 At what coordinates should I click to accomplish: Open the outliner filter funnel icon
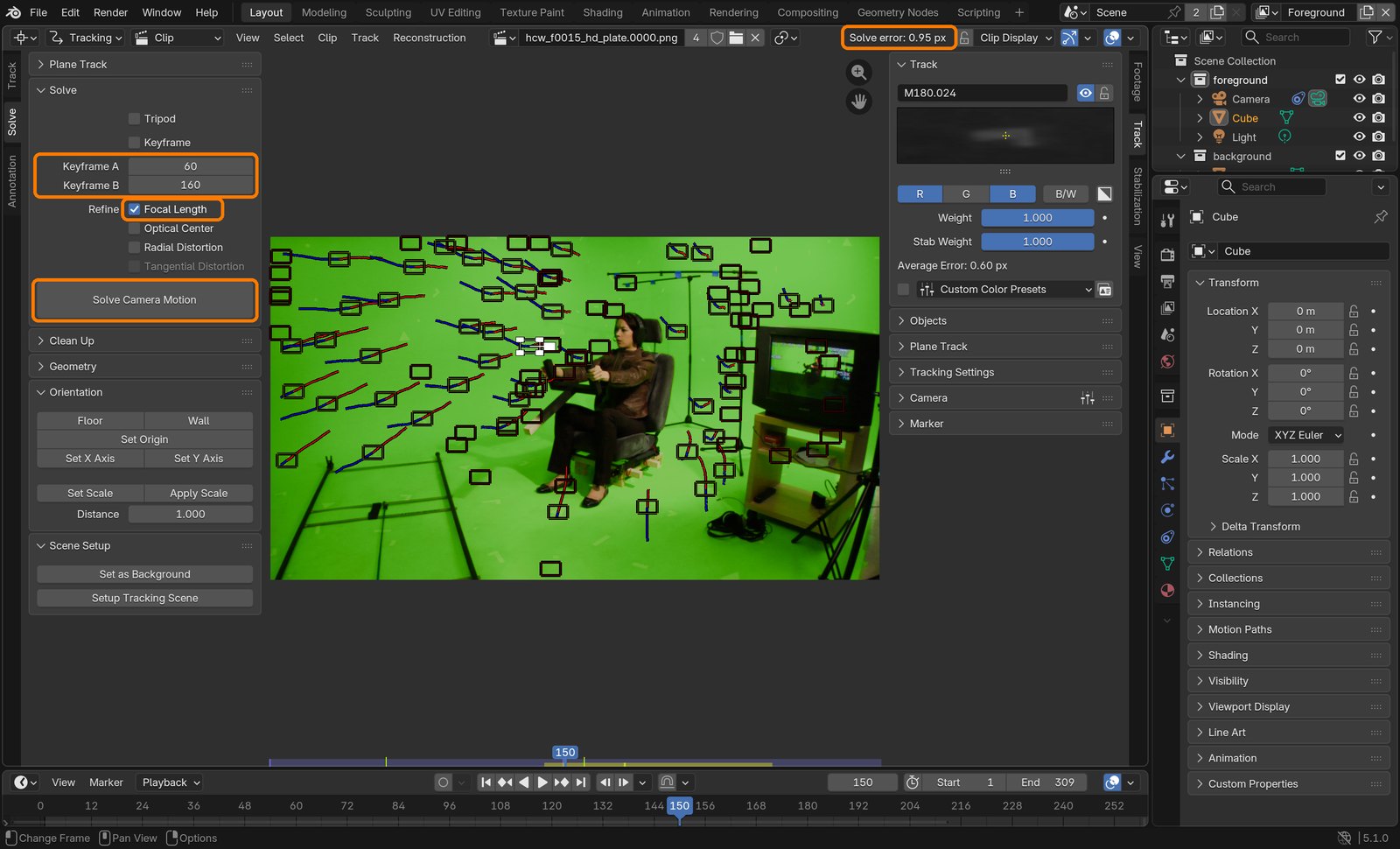tap(1375, 37)
